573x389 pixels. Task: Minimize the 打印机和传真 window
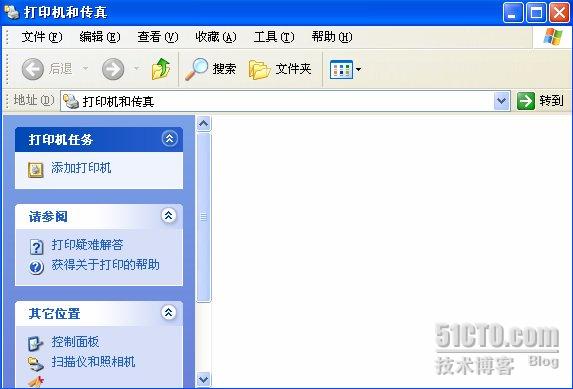click(512, 12)
